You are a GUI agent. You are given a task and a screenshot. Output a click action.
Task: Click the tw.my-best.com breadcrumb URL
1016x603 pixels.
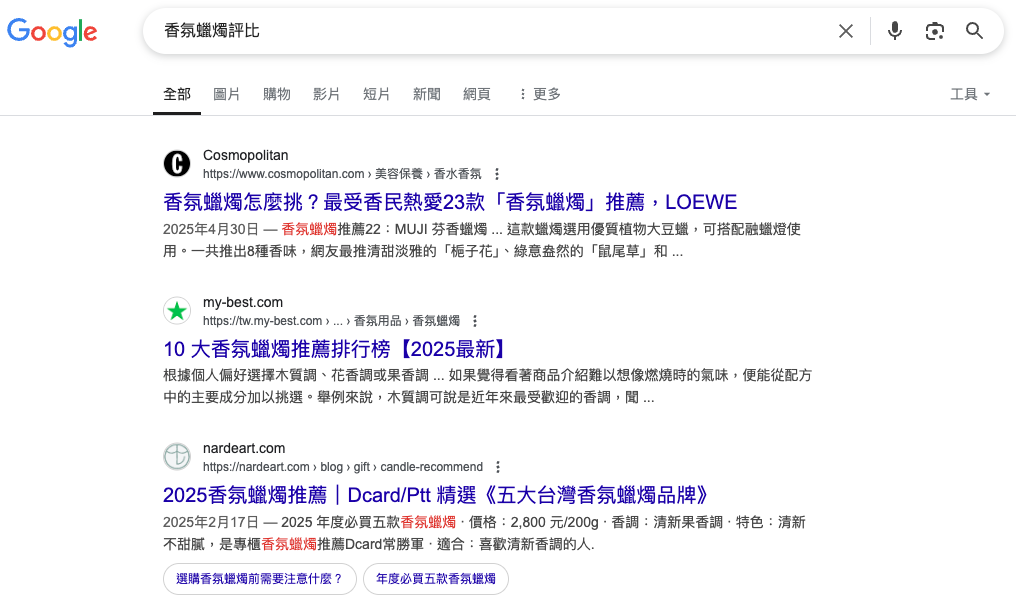(331, 321)
